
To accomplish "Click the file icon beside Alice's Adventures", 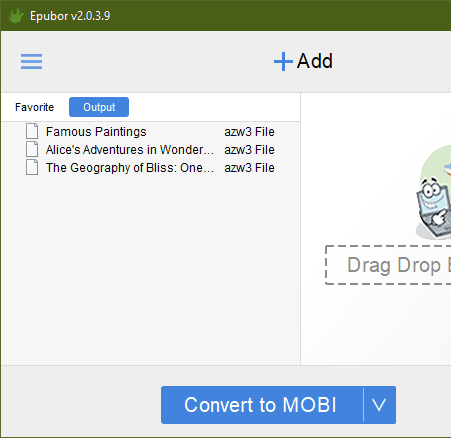I will (32, 149).
